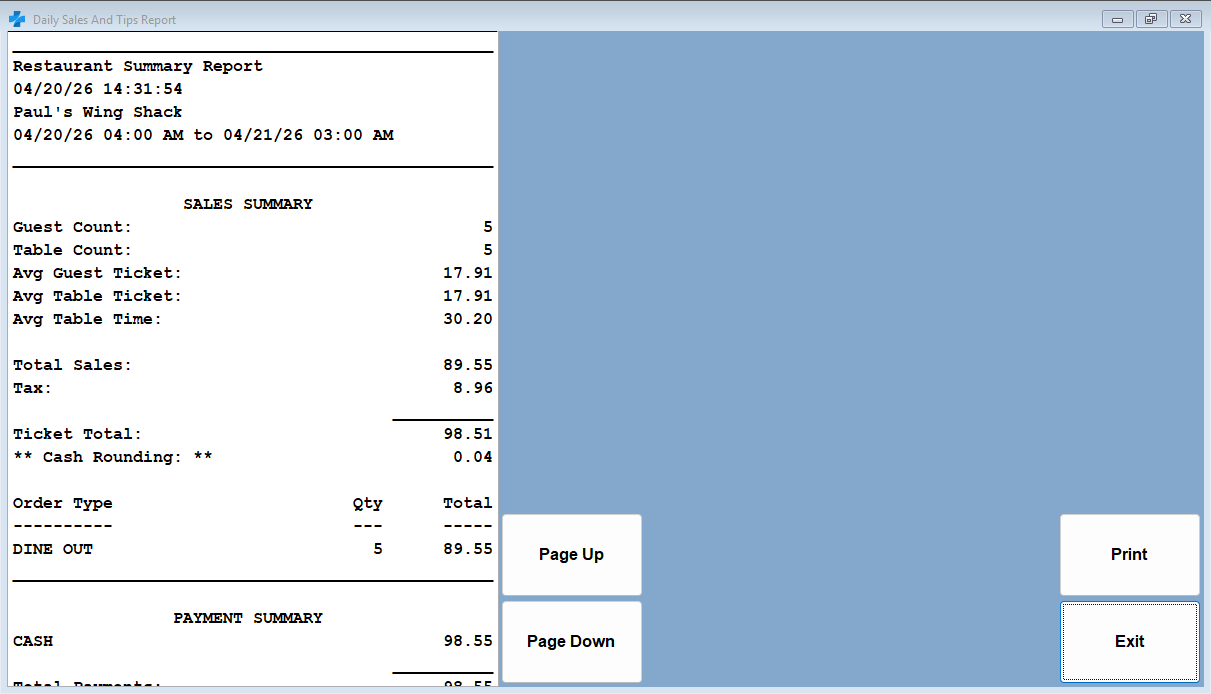The height and width of the screenshot is (694, 1211).
Task: Click the Page Down button
Action: coord(571,642)
